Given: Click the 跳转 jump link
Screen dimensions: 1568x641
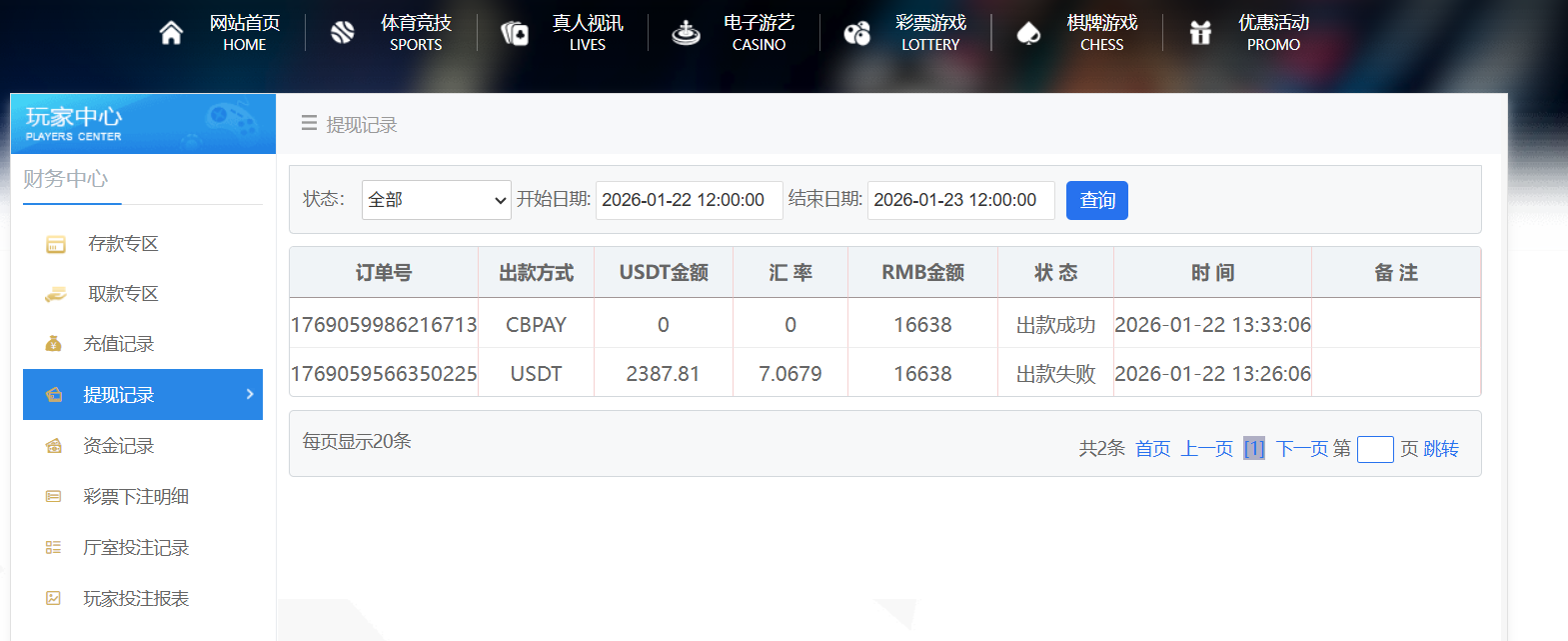Looking at the screenshot, I should click(1440, 449).
